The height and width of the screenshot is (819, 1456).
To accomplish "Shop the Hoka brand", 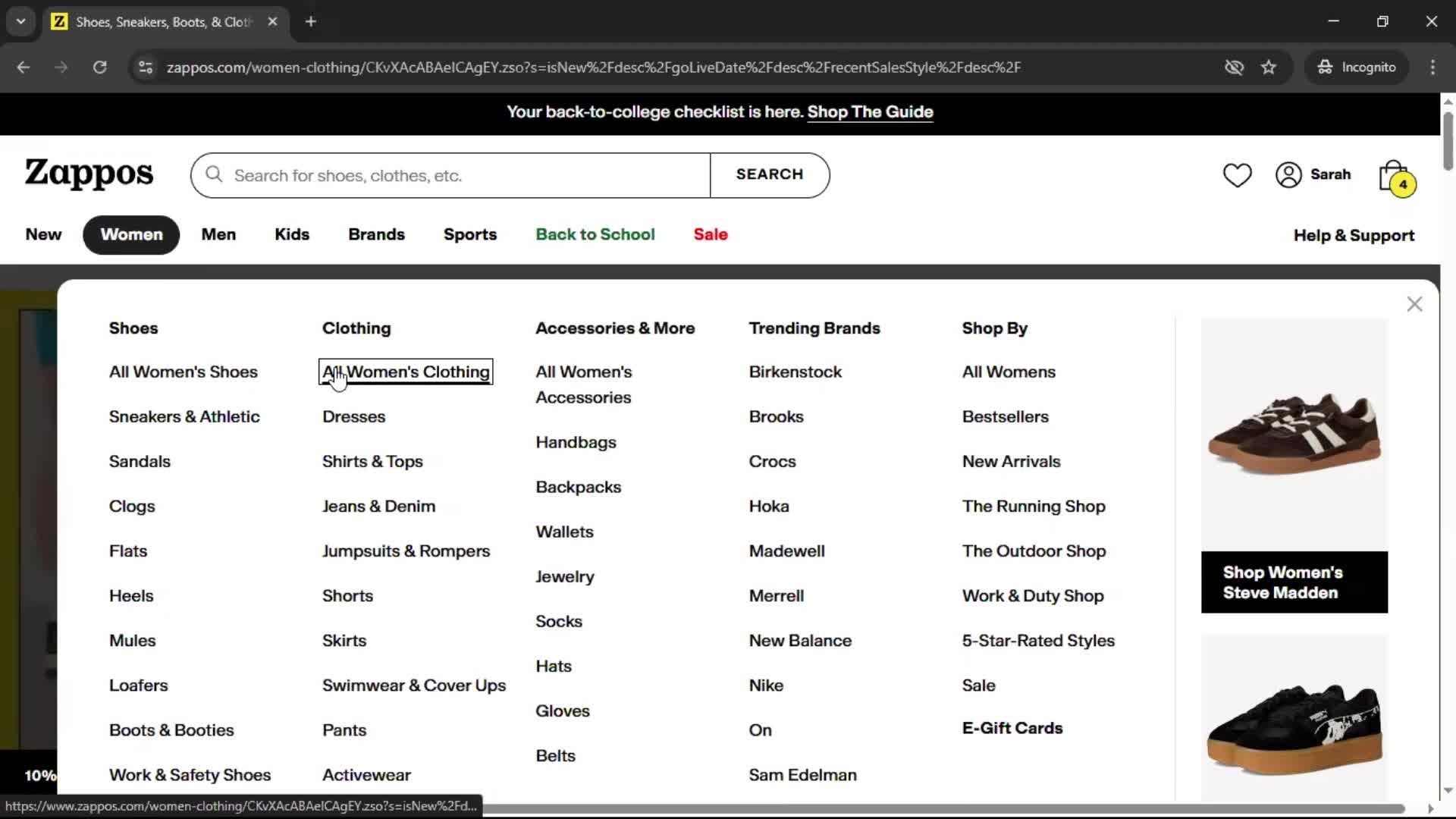I will pyautogui.click(x=768, y=506).
